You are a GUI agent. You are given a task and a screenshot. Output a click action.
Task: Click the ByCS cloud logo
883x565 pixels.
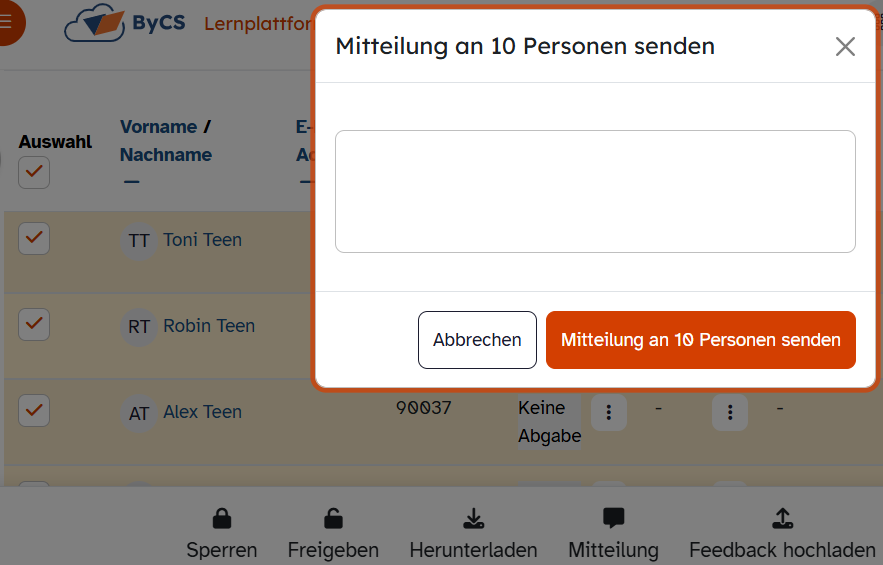pyautogui.click(x=95, y=23)
